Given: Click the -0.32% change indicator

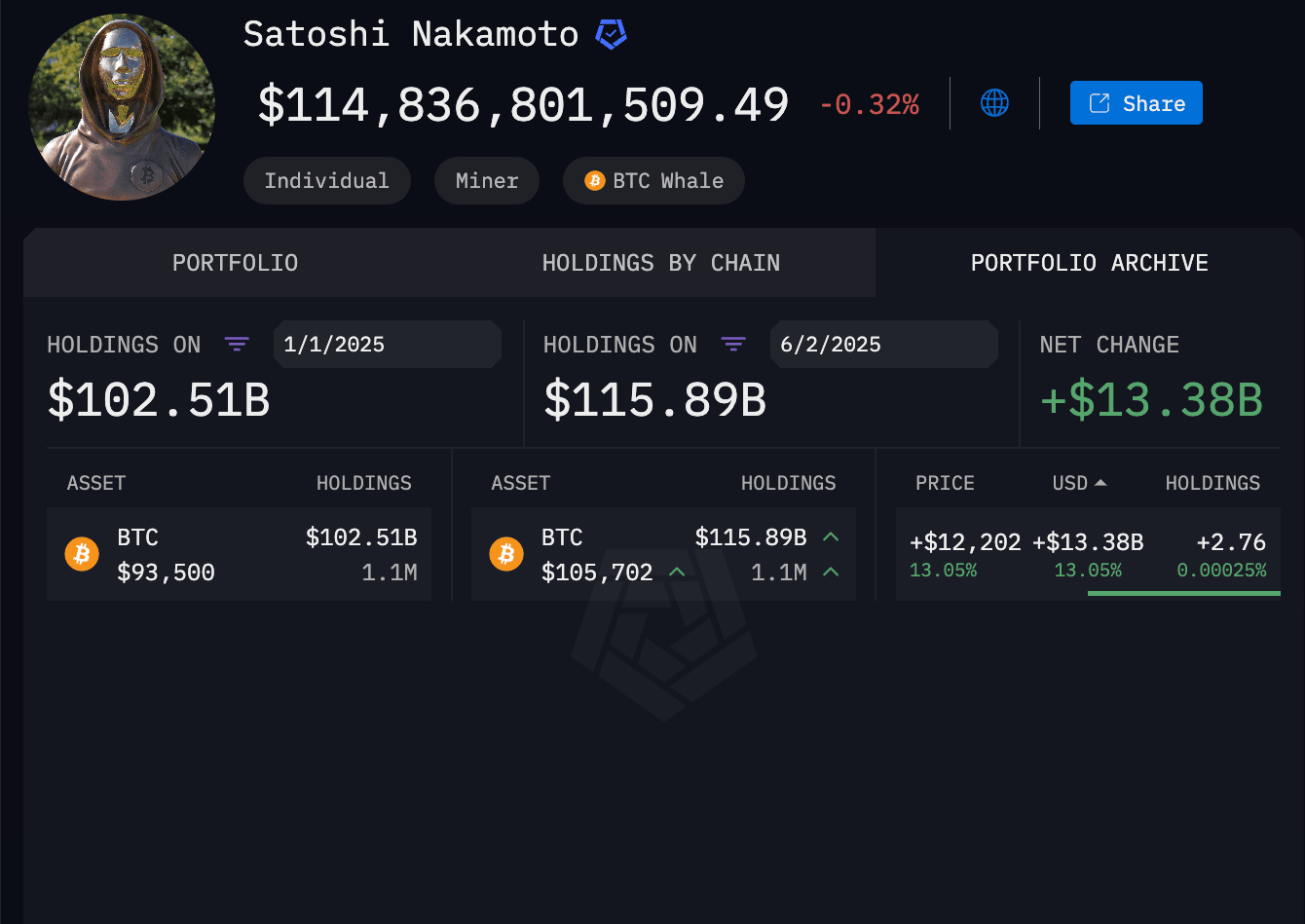Looking at the screenshot, I should click(870, 104).
